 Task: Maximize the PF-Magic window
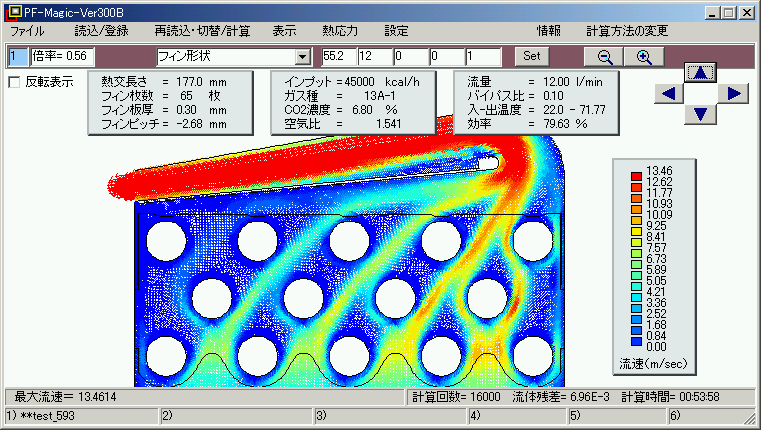tap(728, 13)
